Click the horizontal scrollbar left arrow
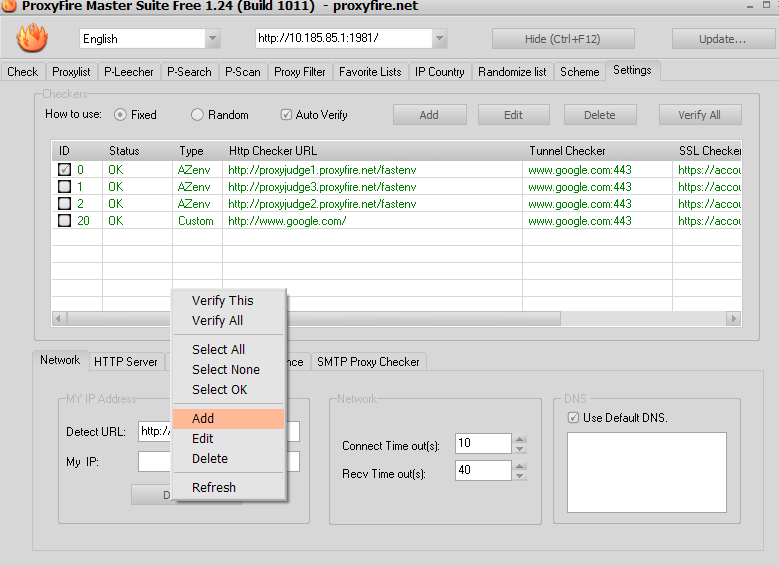The height and width of the screenshot is (566, 779). point(59,319)
